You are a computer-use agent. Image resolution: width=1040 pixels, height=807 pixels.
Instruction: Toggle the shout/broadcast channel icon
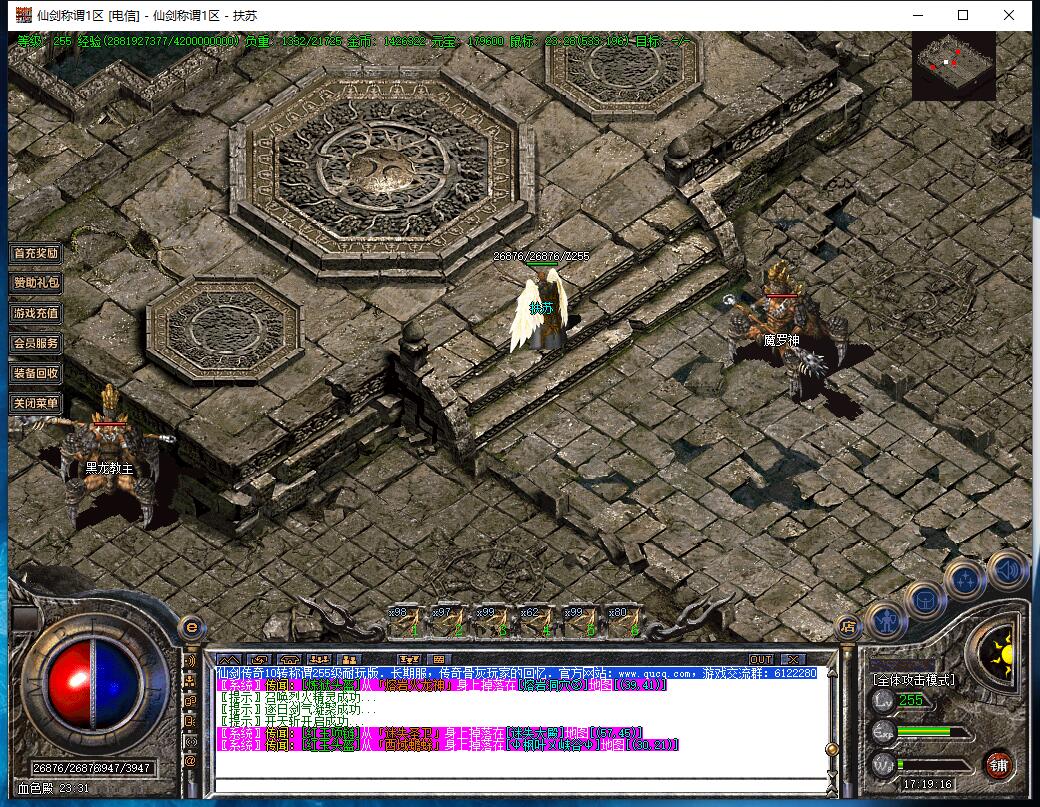[x=190, y=660]
